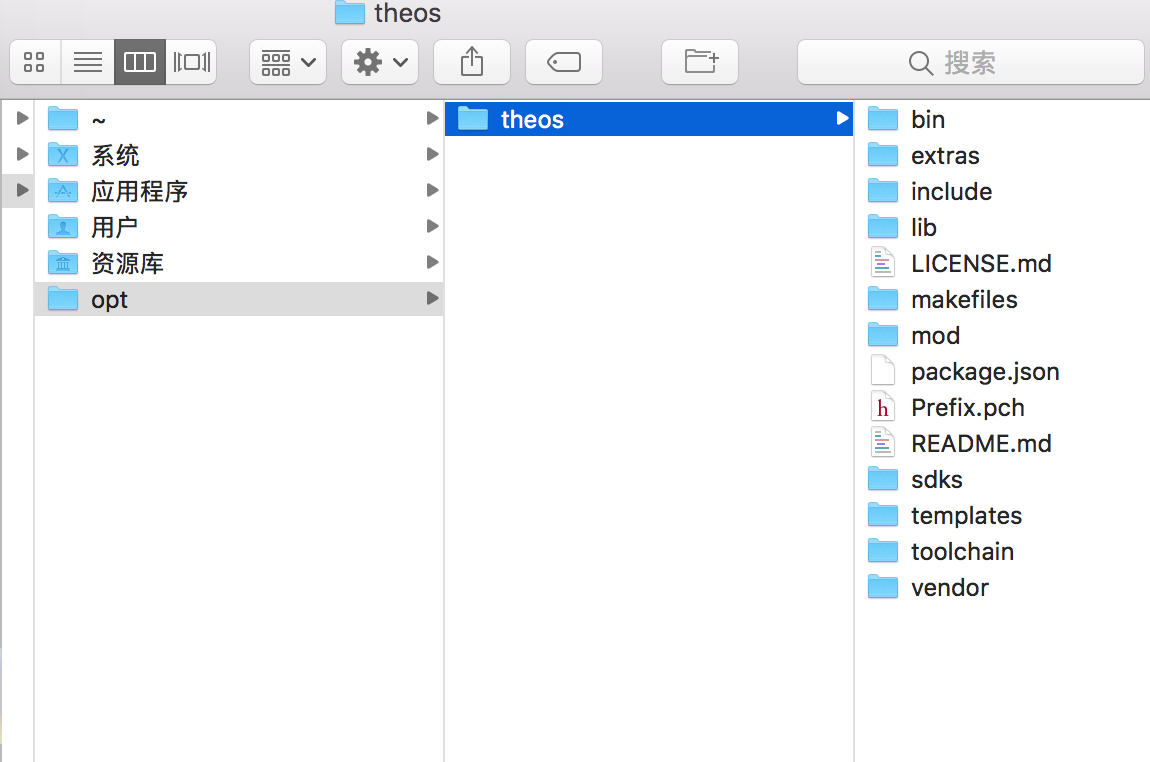Expand arrow beside 系统 folder
The width and height of the screenshot is (1150, 762).
[x=433, y=154]
